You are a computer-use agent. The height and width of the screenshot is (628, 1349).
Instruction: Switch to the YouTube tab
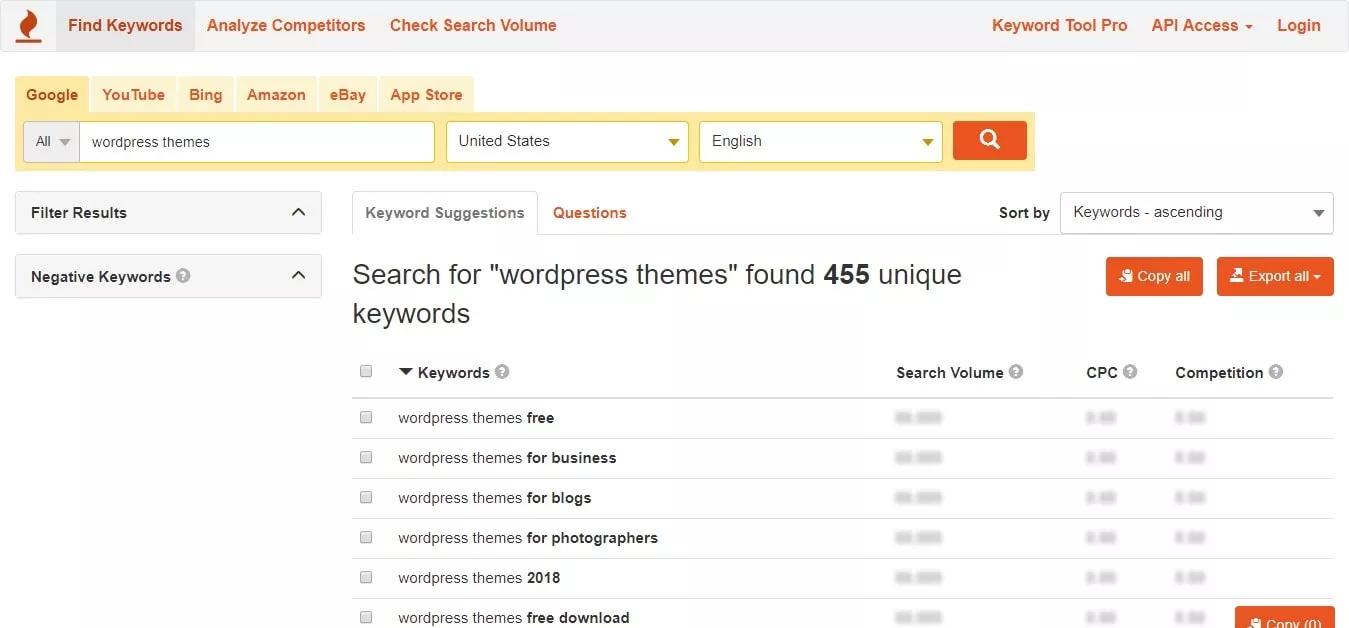[133, 95]
